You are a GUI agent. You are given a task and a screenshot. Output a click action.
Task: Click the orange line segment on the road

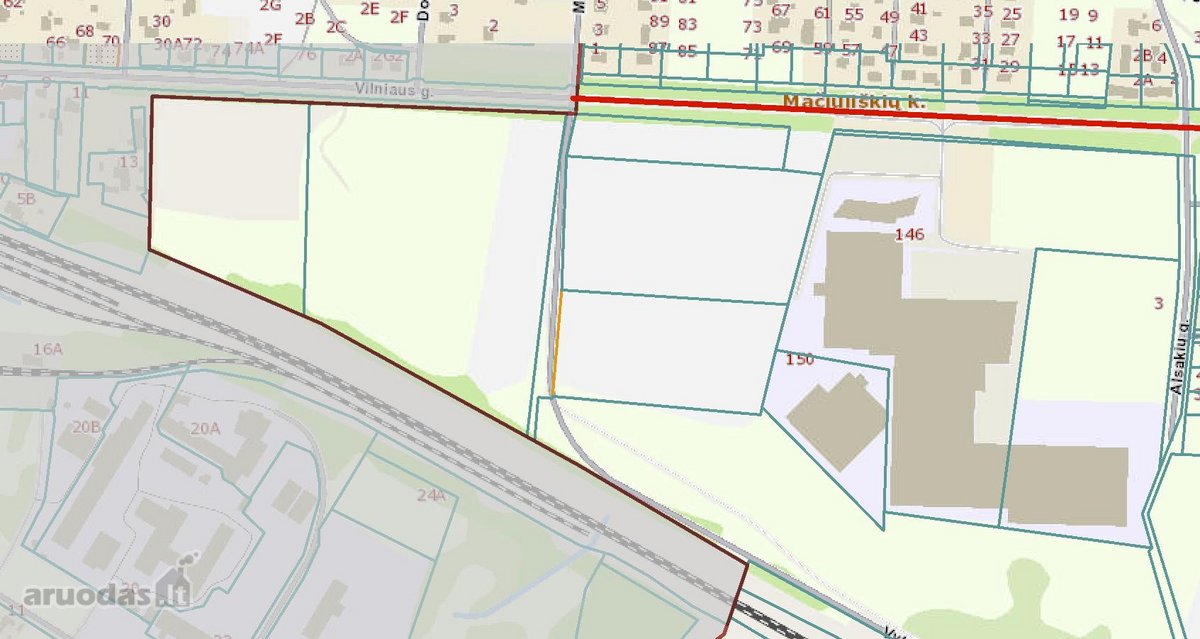pos(556,342)
